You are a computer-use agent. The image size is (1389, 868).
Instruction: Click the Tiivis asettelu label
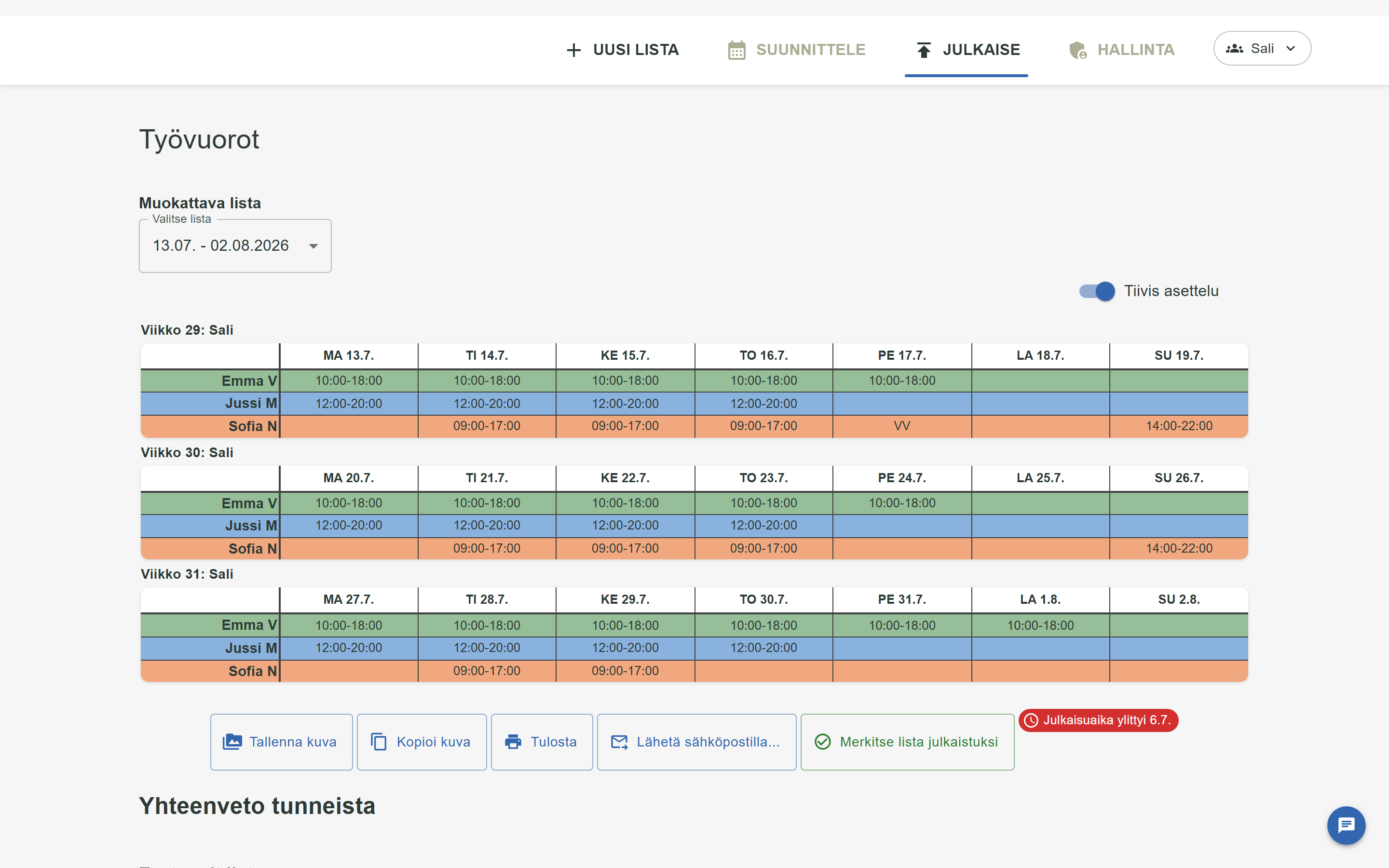pos(1171,291)
